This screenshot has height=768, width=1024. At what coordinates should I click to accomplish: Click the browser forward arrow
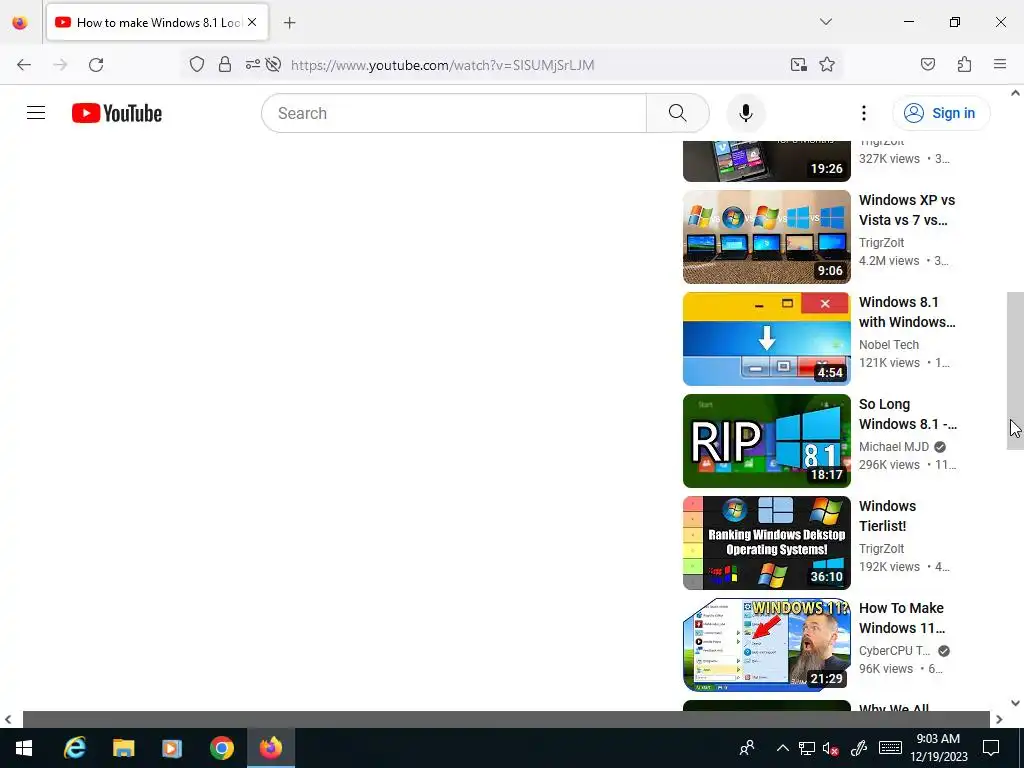tap(60, 65)
